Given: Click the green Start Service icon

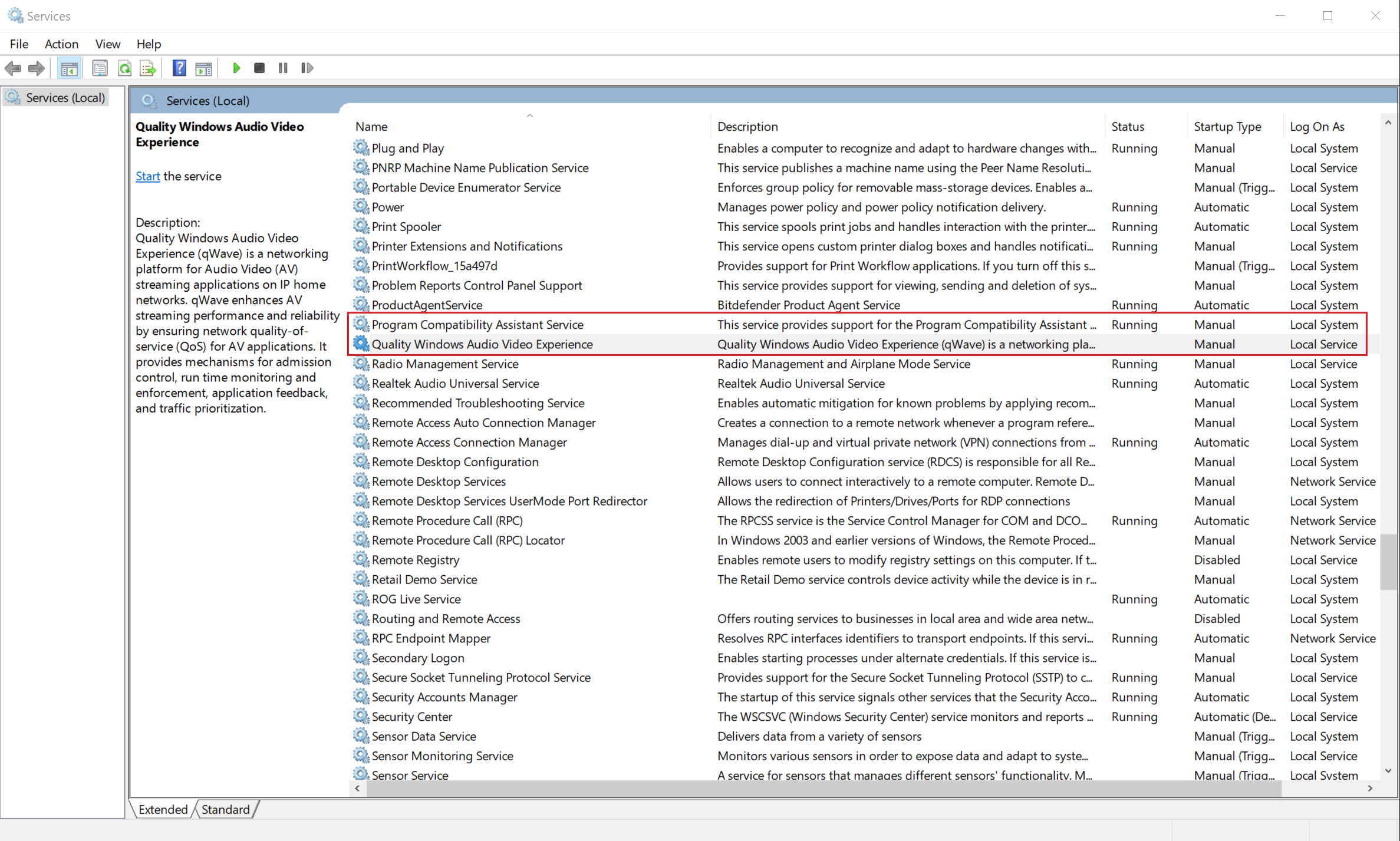Looking at the screenshot, I should coord(236,68).
